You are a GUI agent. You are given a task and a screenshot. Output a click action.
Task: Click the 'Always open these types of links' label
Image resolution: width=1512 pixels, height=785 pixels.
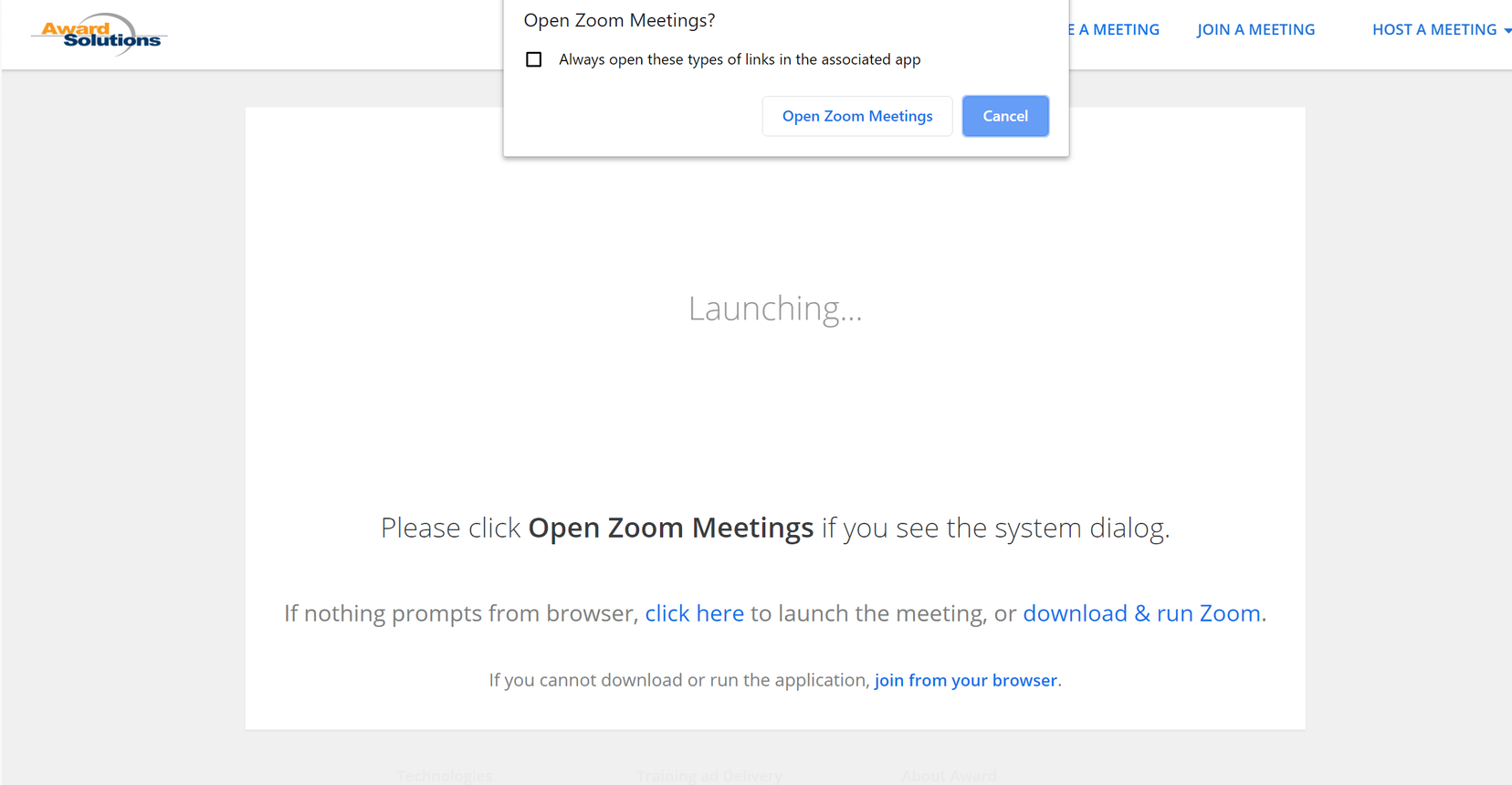pyautogui.click(x=740, y=59)
